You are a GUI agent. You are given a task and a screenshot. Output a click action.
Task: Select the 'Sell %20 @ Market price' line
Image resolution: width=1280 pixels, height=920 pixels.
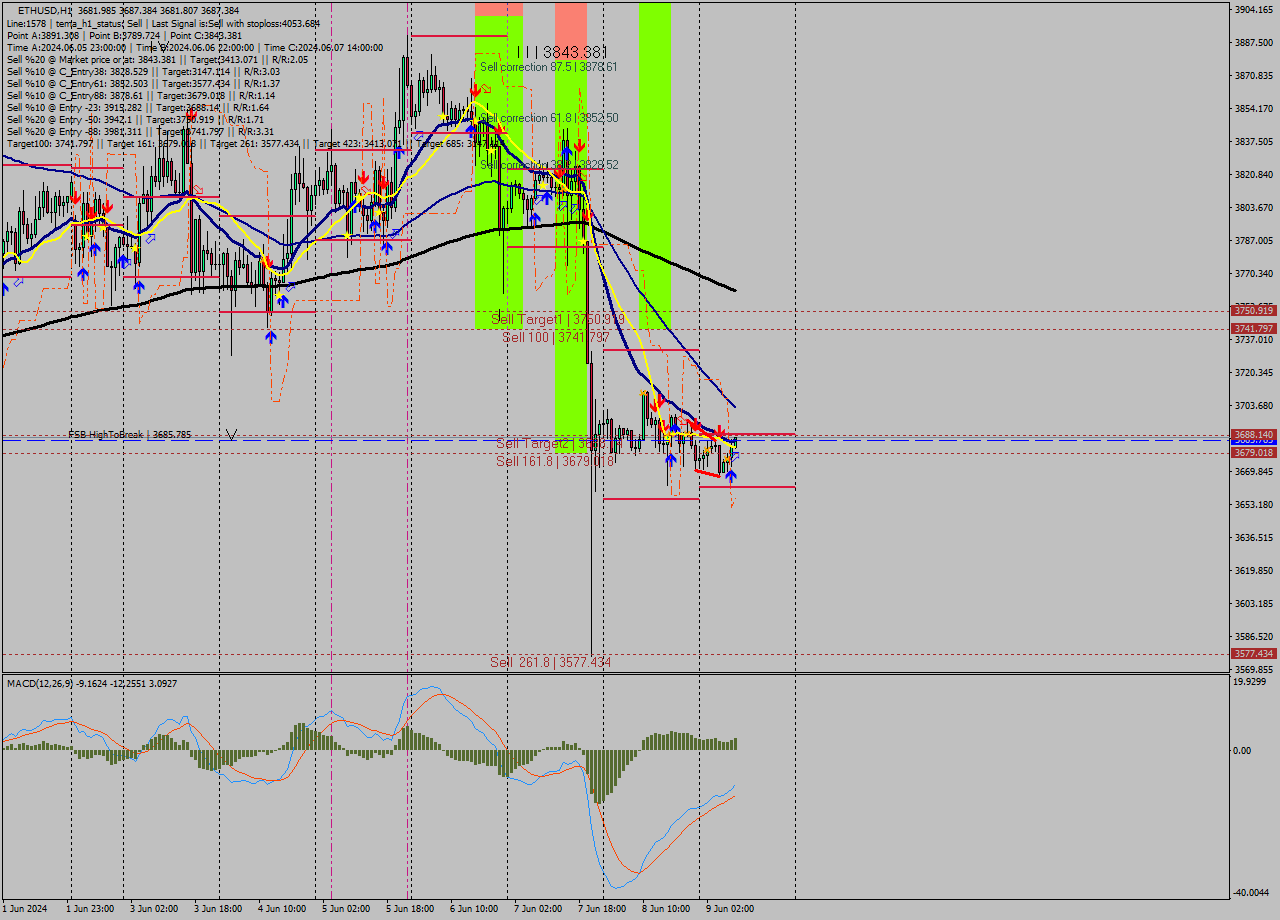(x=157, y=59)
